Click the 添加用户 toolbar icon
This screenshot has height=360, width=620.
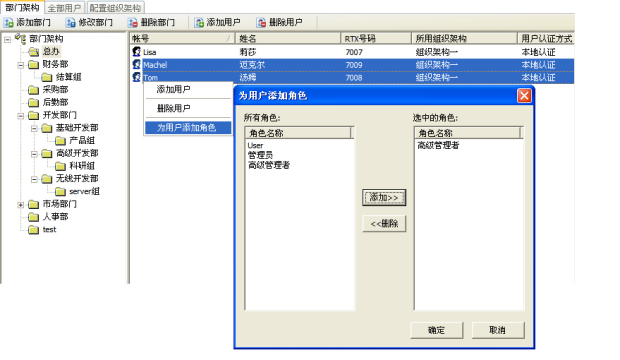coord(199,23)
